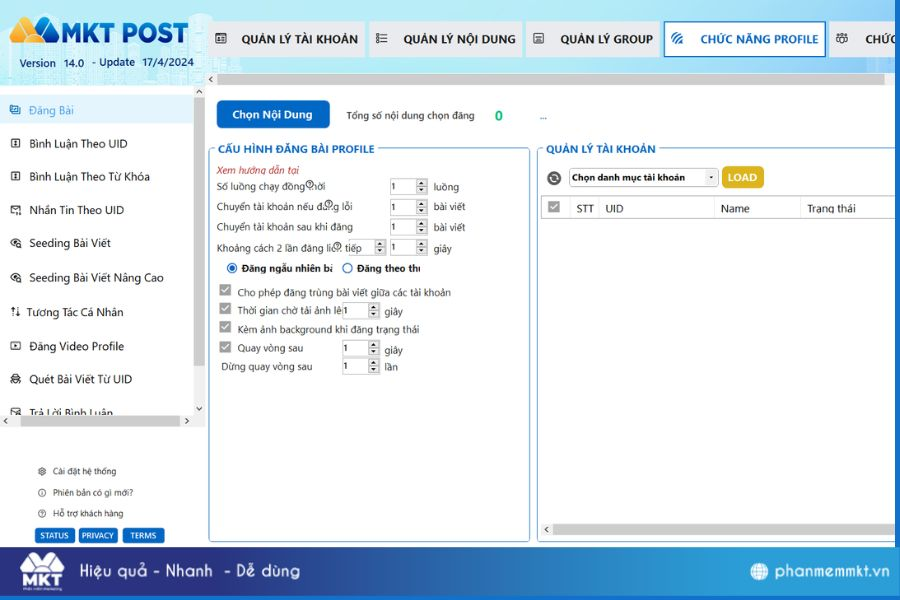Toggle the Quay vòng sau checkbox
The width and height of the screenshot is (900, 600).
225,348
